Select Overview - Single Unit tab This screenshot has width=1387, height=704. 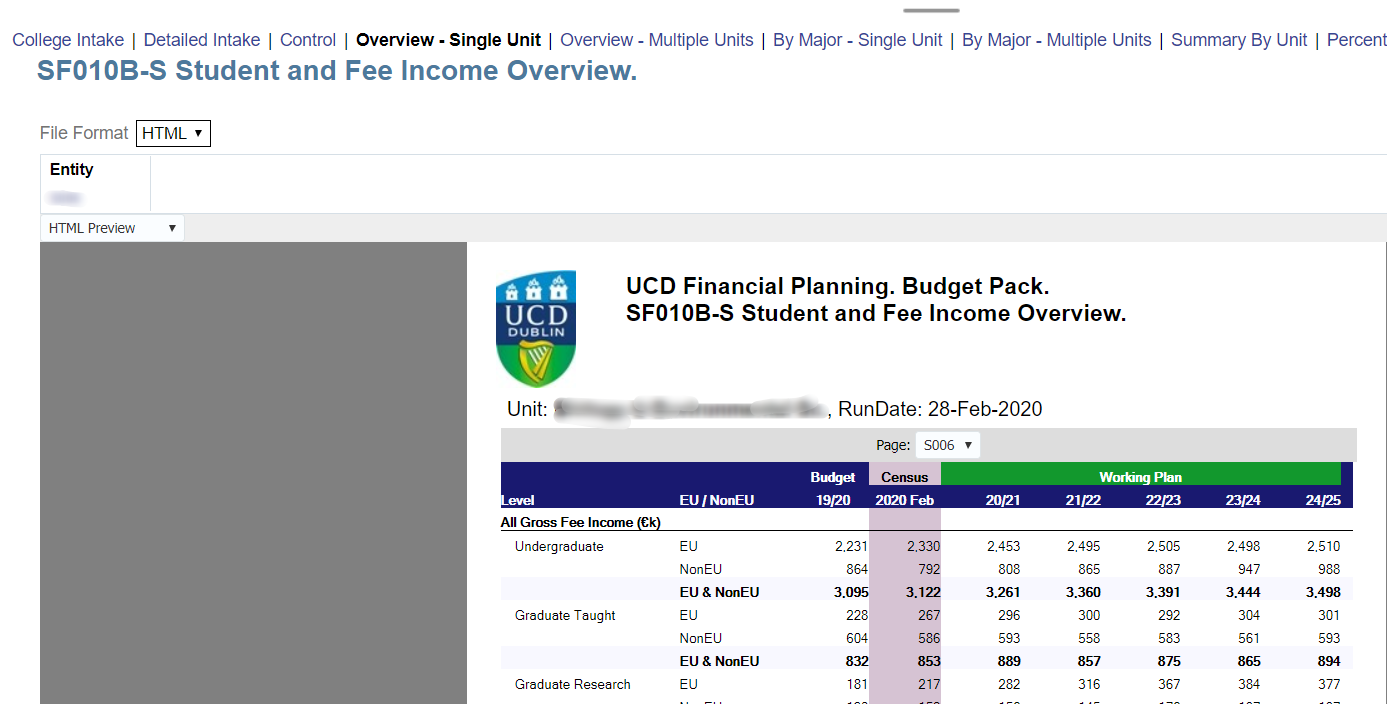(x=448, y=40)
